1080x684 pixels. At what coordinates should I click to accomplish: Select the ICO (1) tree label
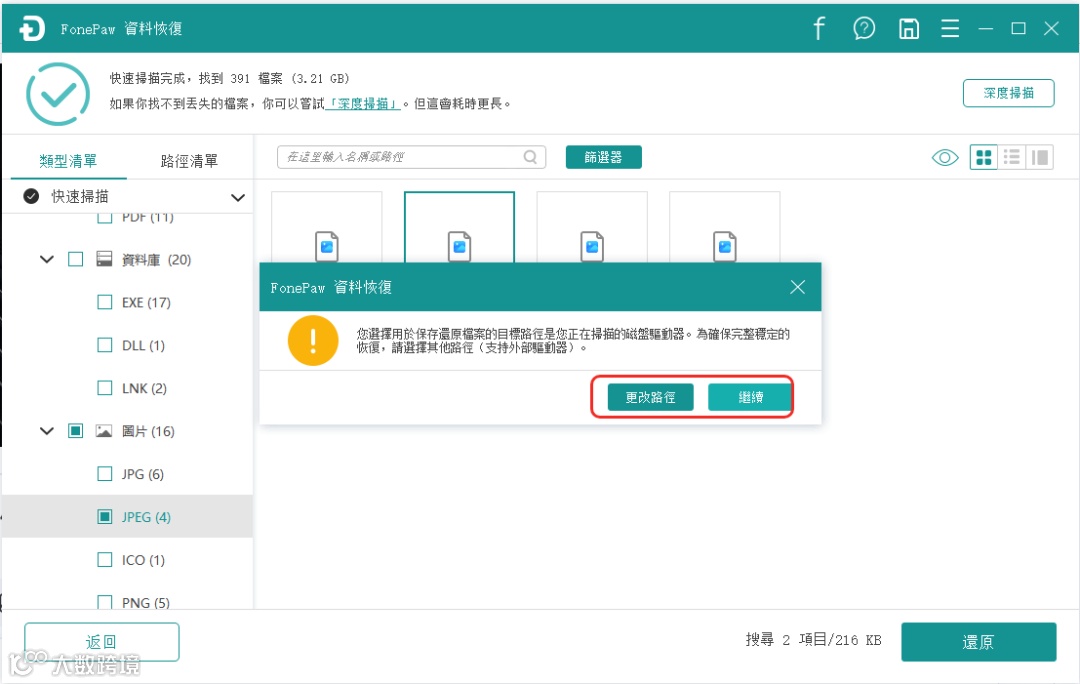(143, 560)
